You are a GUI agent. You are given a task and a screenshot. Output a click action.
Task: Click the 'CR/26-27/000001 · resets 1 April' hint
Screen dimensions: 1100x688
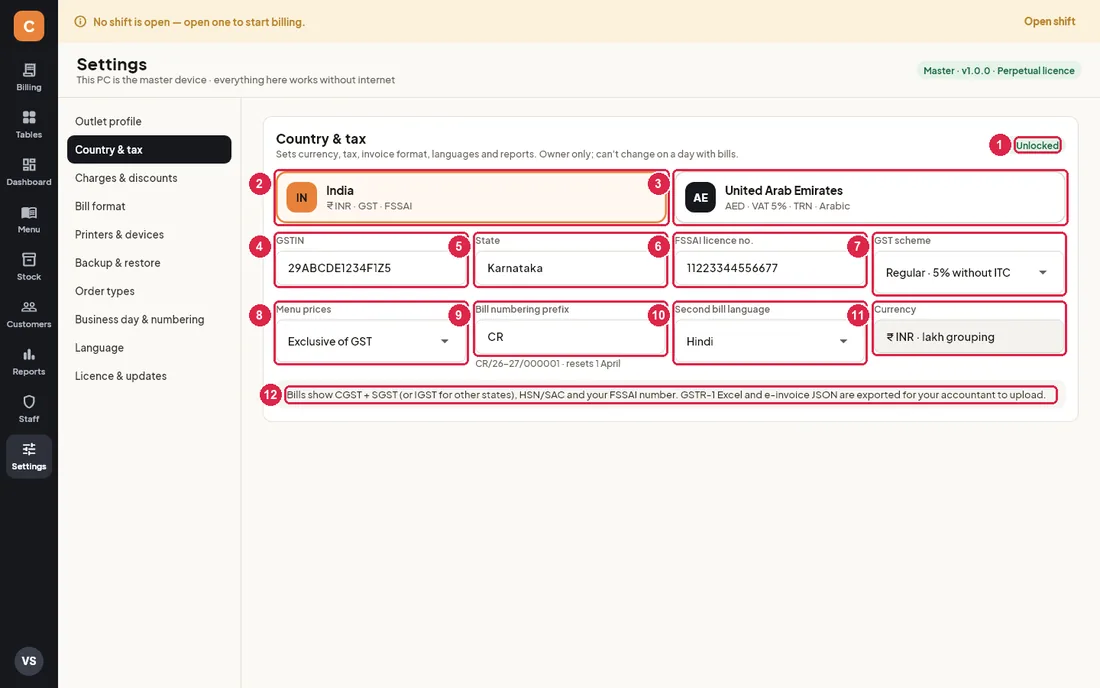point(548,363)
